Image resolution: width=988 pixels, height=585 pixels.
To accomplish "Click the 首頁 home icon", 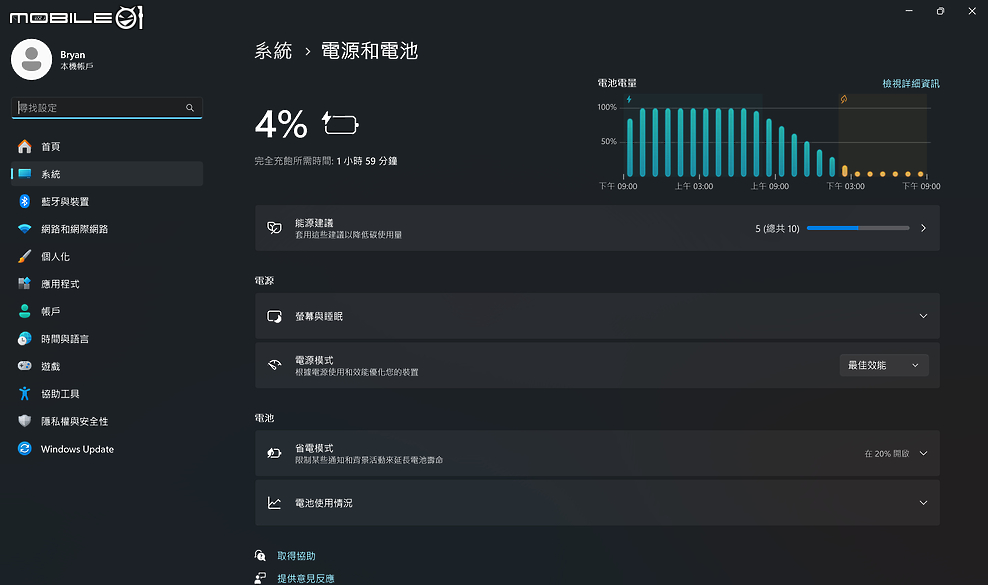I will point(25,146).
